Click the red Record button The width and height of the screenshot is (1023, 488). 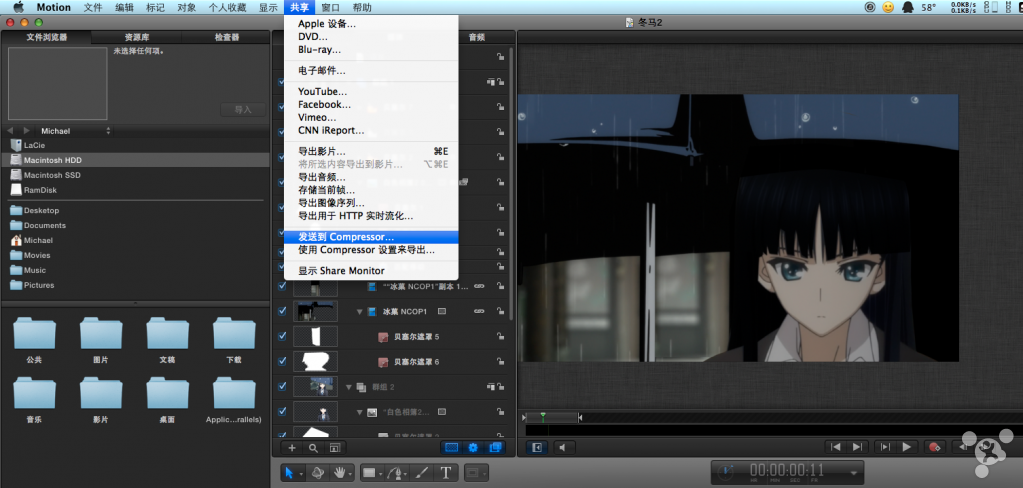click(x=933, y=447)
